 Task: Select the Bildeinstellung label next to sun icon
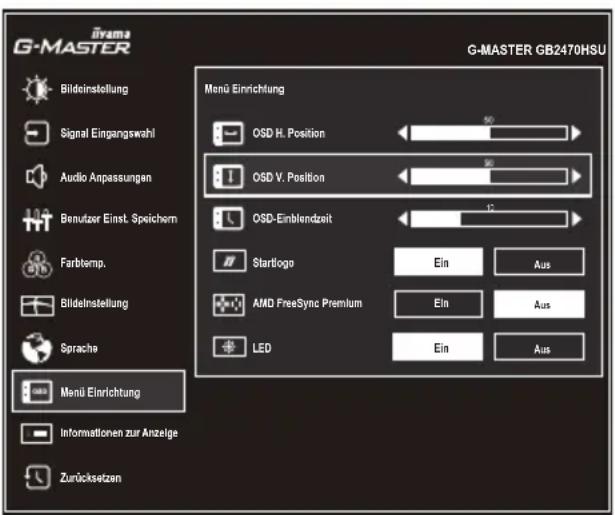pos(94,89)
